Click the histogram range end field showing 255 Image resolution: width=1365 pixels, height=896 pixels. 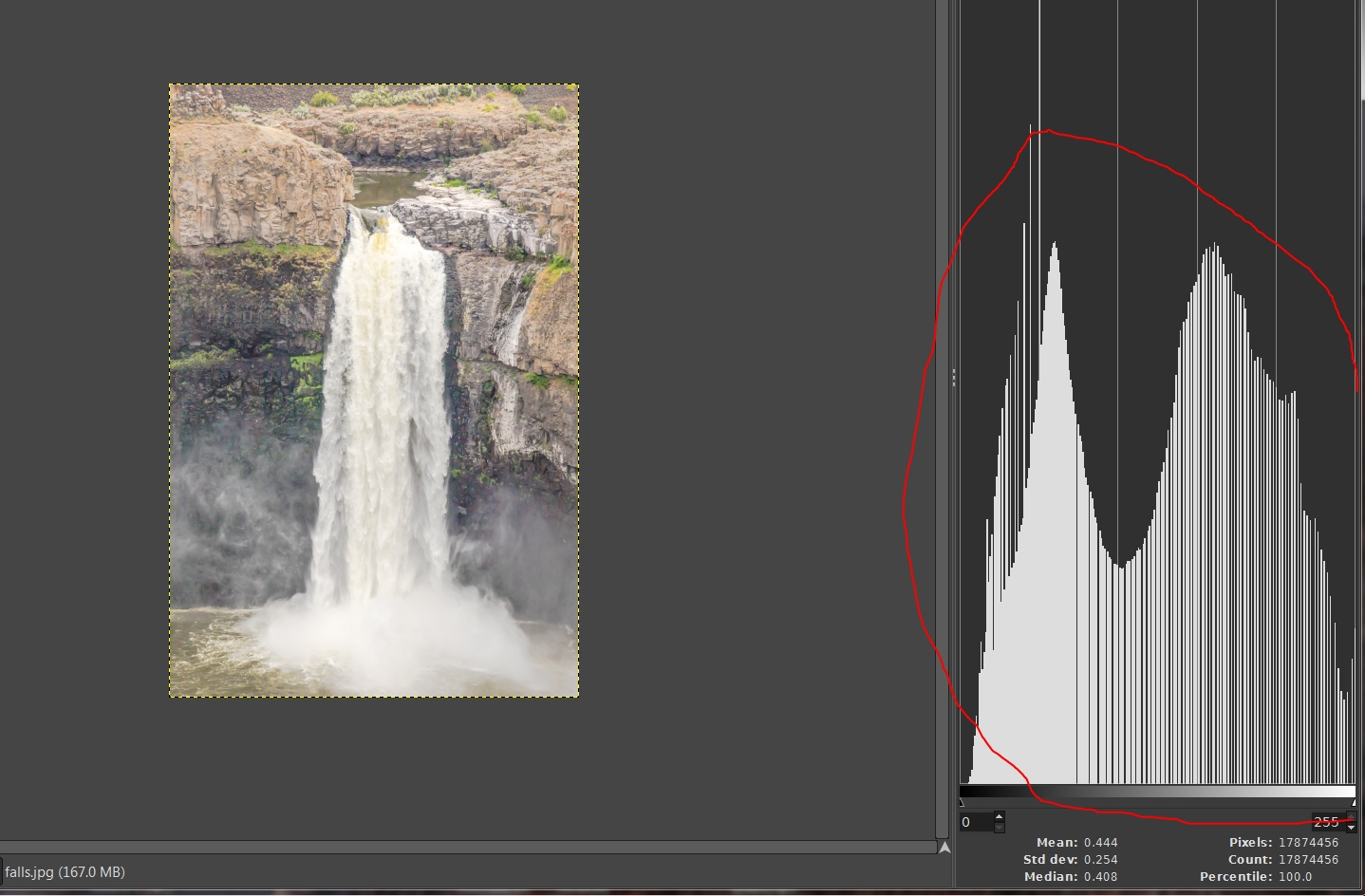(x=1330, y=822)
